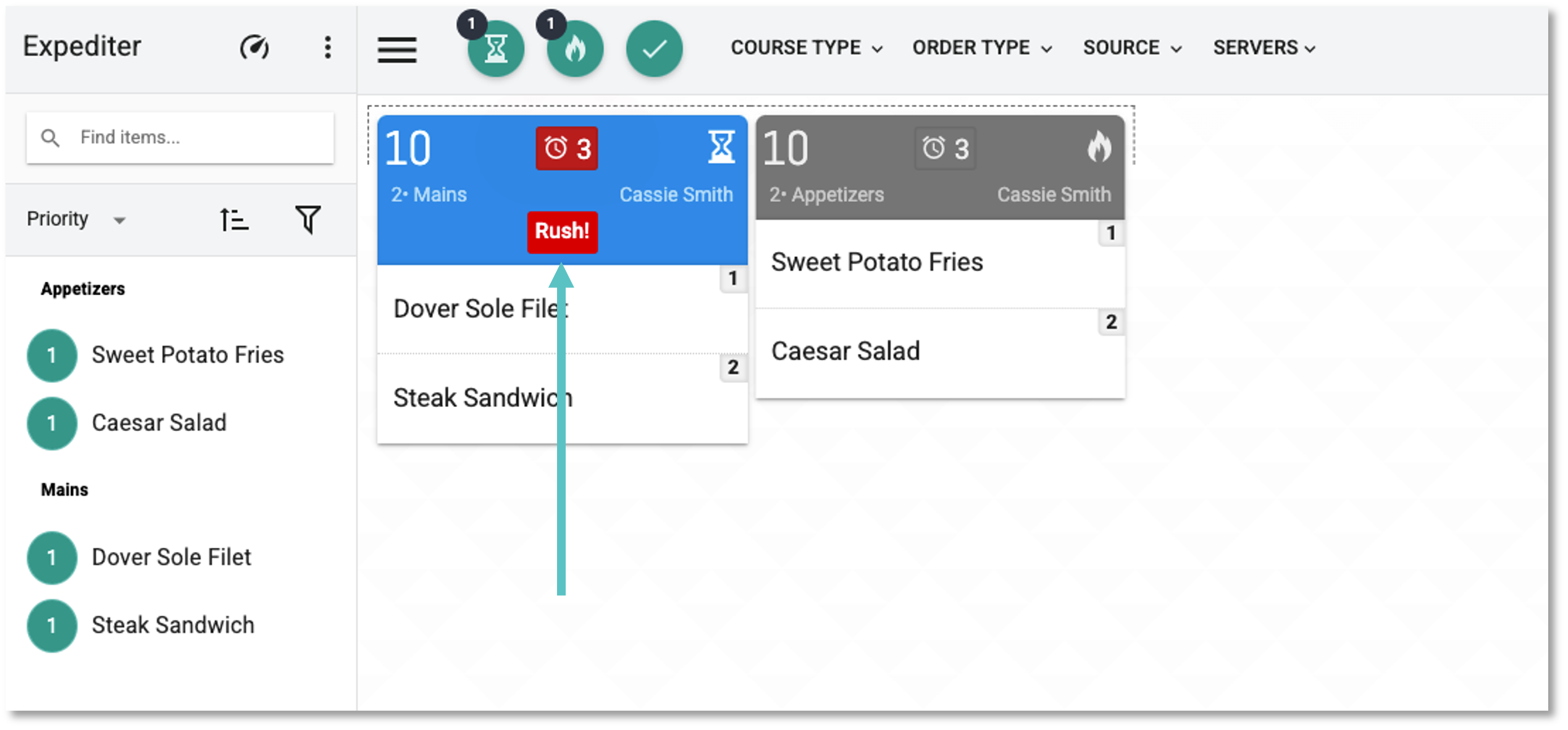Toggle the hourglass pending orders filter
1568x730 pixels.
495,49
